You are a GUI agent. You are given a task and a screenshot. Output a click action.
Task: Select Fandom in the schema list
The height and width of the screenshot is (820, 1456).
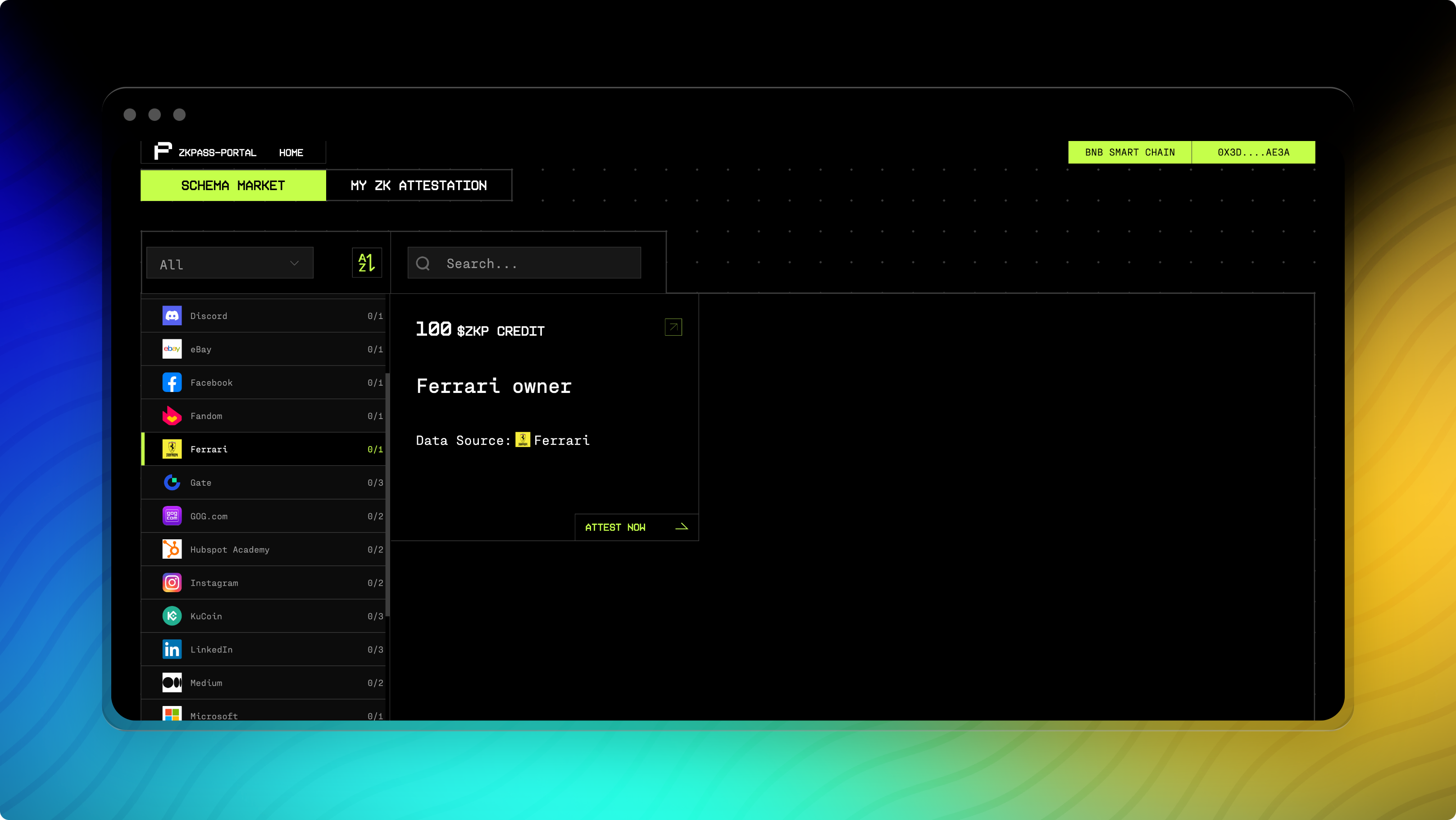coord(264,415)
